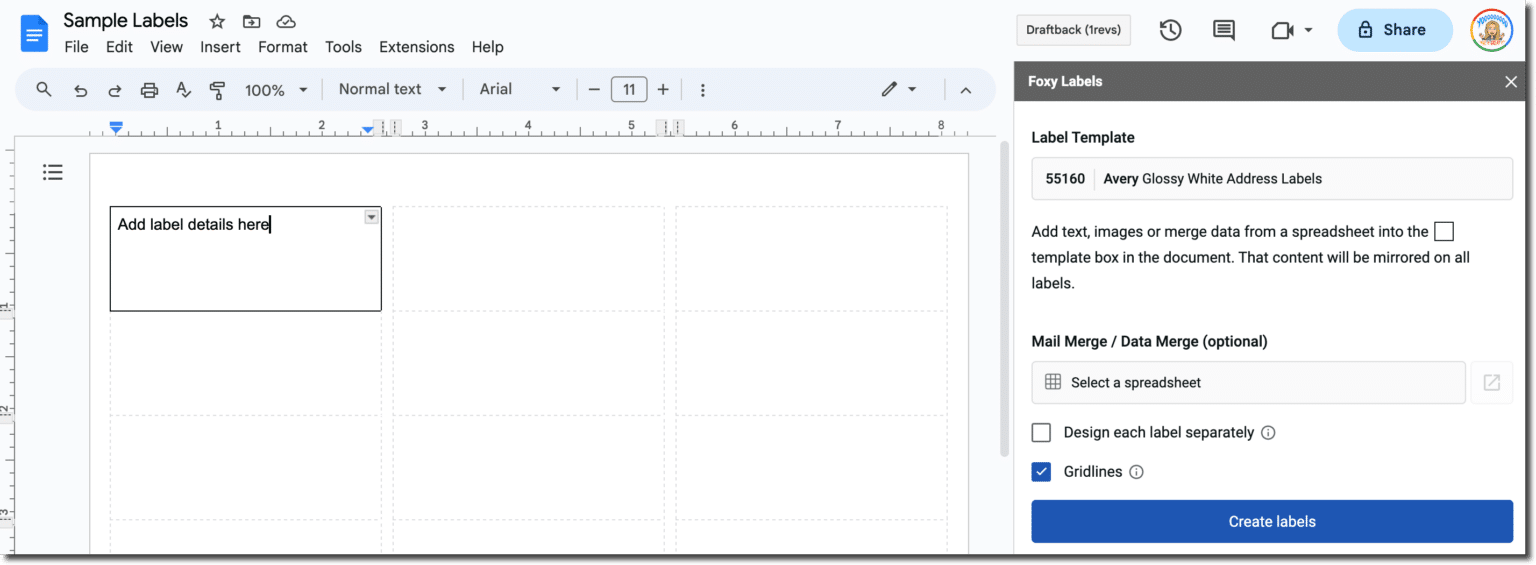Select the paint format tool
The width and height of the screenshot is (1536, 565).
tap(217, 90)
